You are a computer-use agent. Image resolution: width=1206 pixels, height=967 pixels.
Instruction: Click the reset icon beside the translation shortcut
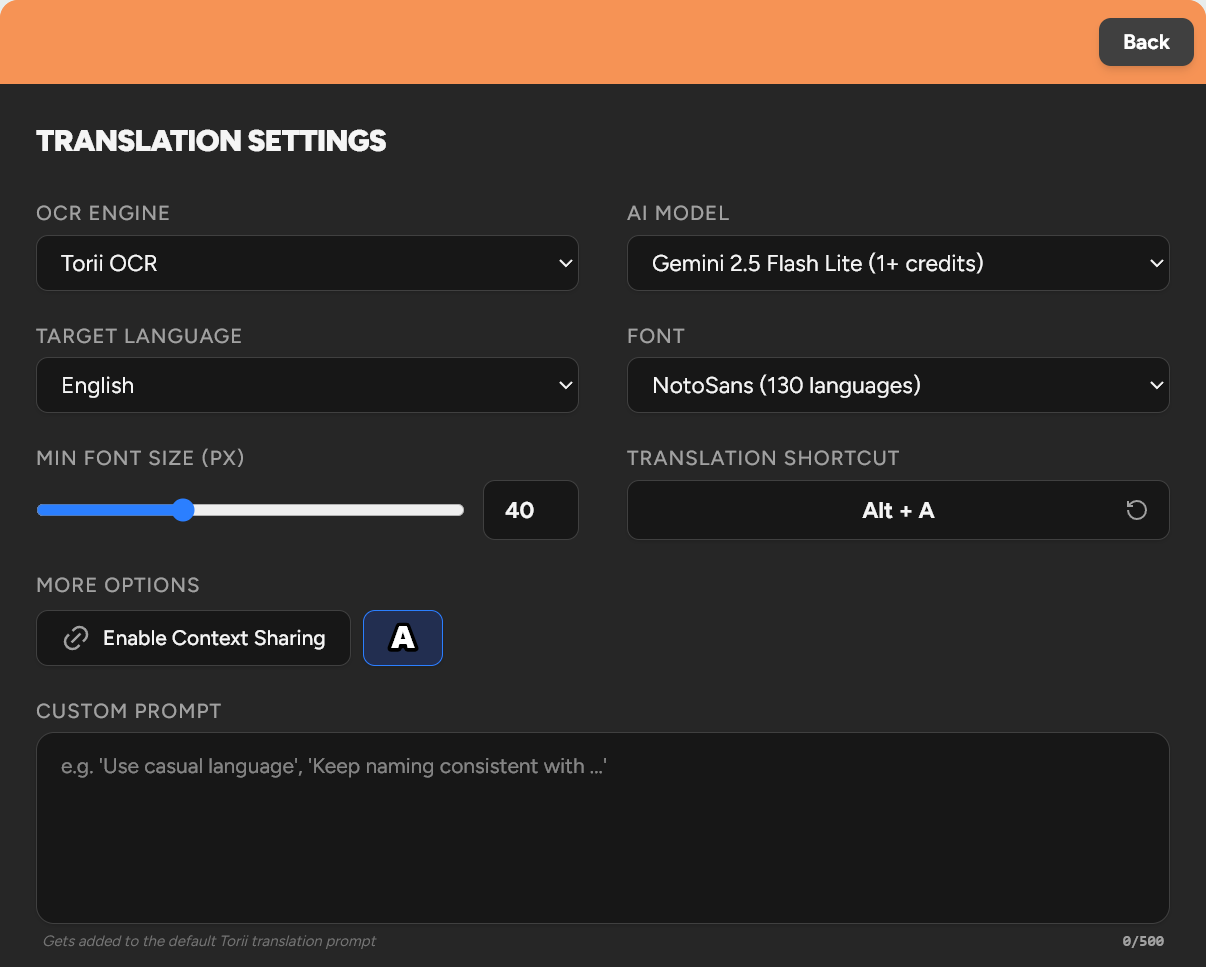pyautogui.click(x=1136, y=510)
